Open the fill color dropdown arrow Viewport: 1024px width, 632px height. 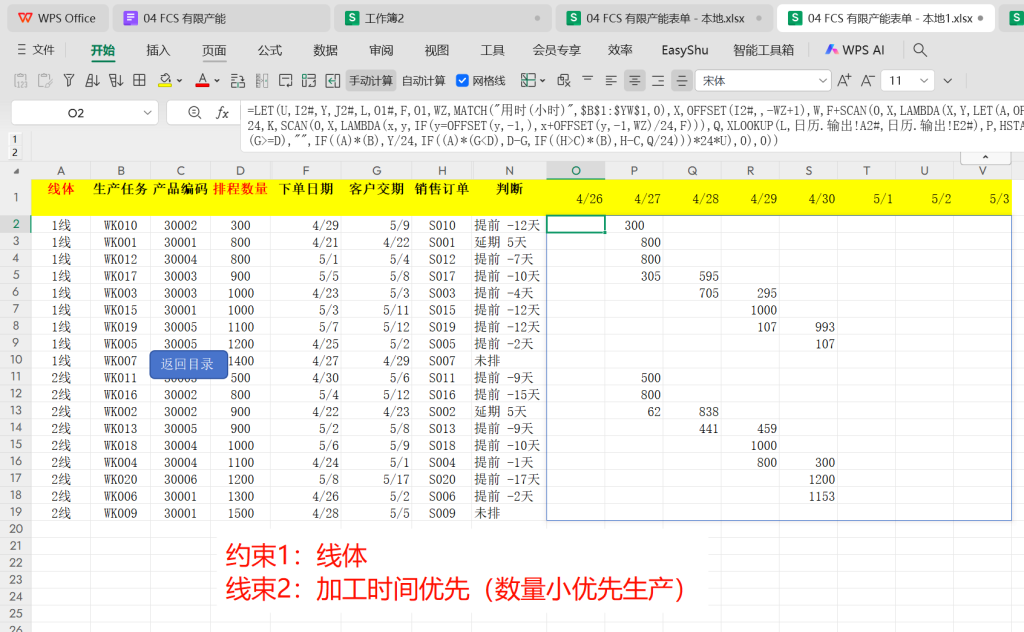pos(180,81)
